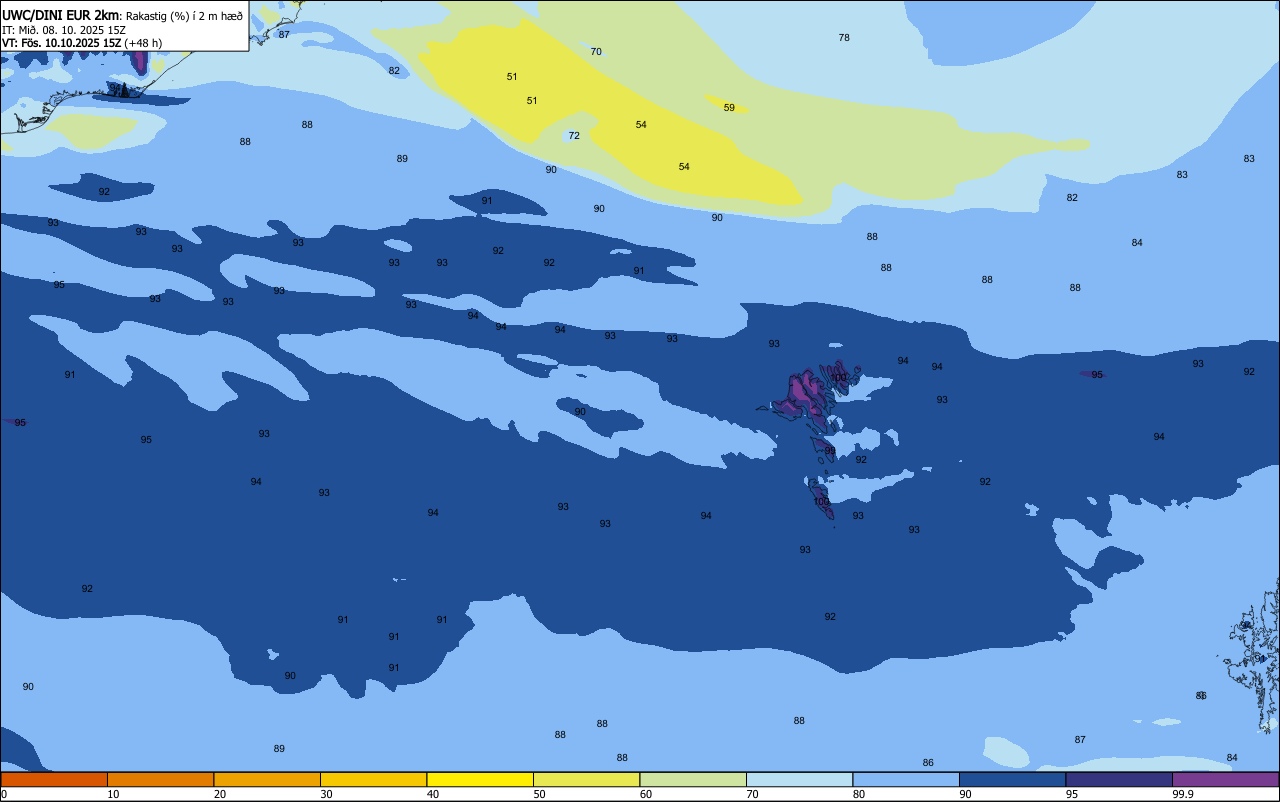The image size is (1280, 802).
Task: Click the 60–70 pale green legend swatch
Action: pyautogui.click(x=693, y=779)
